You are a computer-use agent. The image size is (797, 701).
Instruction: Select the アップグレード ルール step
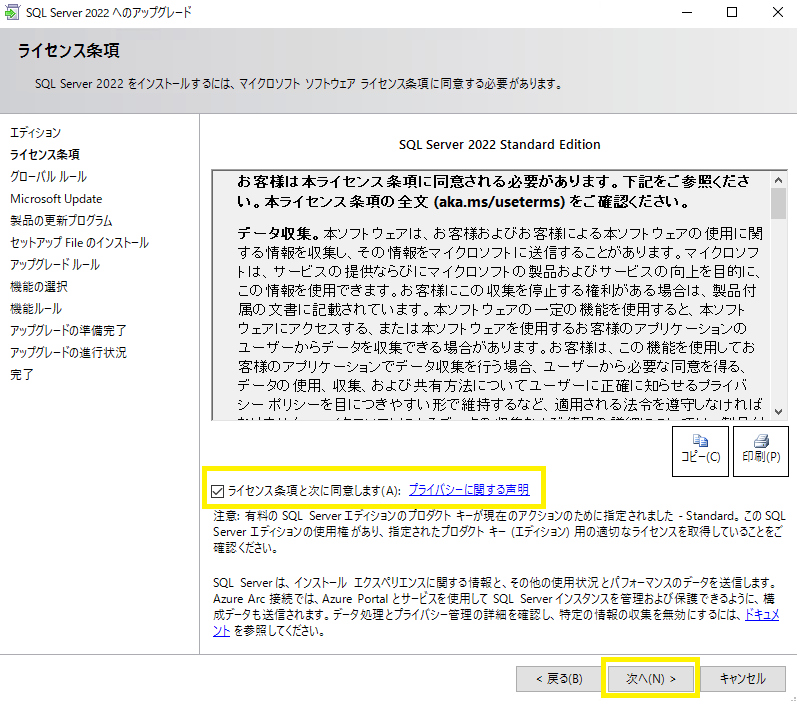[55, 265]
